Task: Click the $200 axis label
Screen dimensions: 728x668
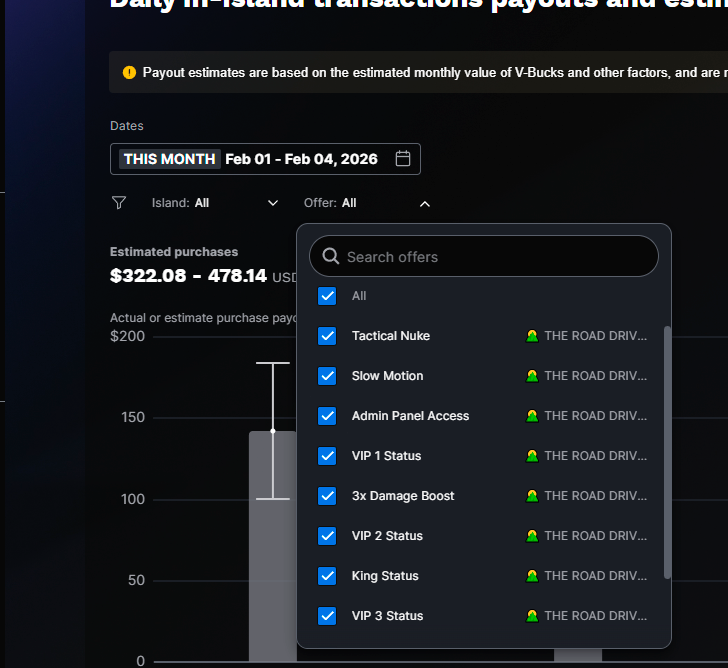Action: coord(127,336)
